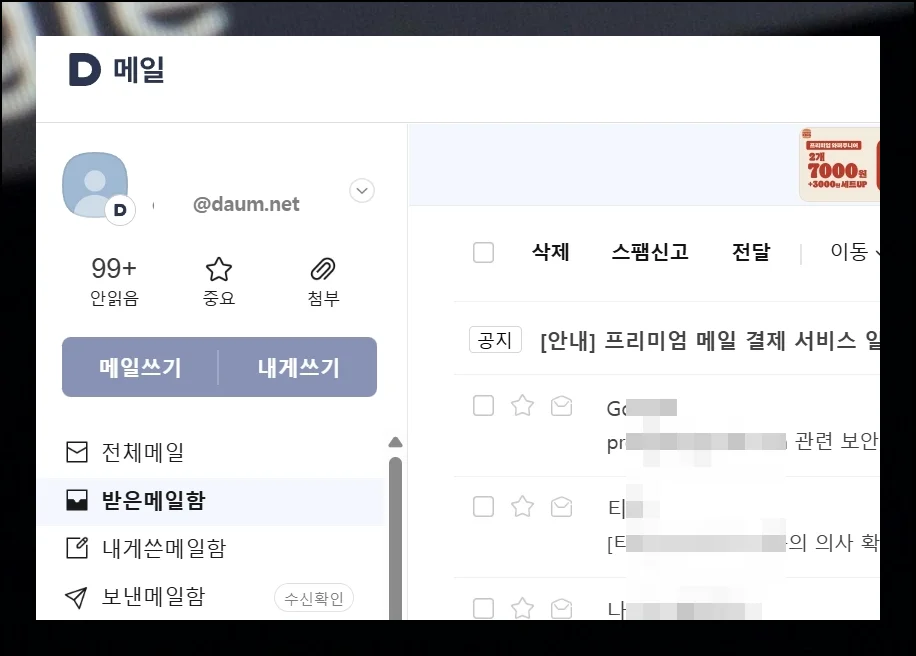Viewport: 916px width, 656px height.
Task: Click the 내게쓰기 button
Action: point(298,367)
